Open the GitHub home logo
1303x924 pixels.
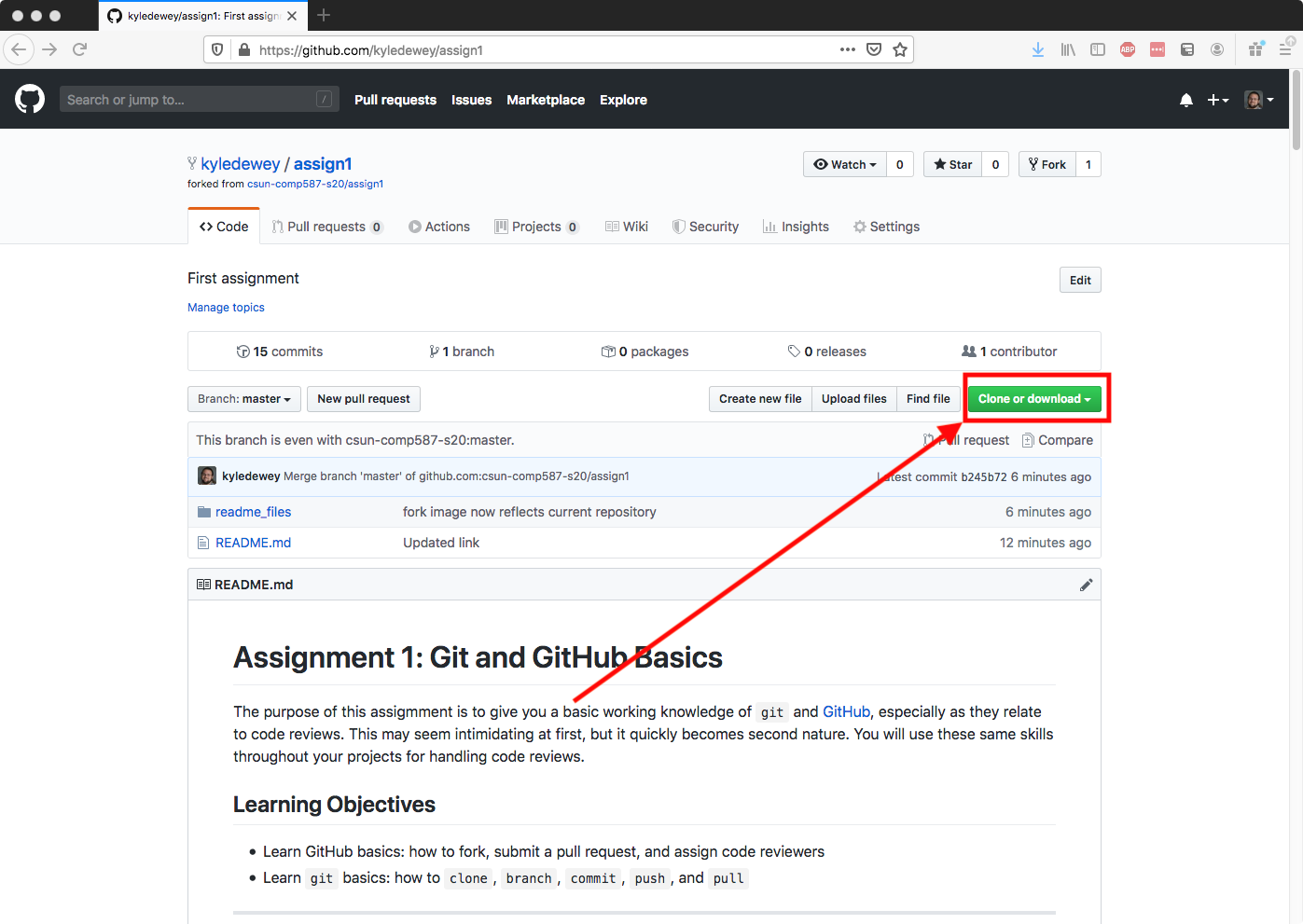pos(30,99)
